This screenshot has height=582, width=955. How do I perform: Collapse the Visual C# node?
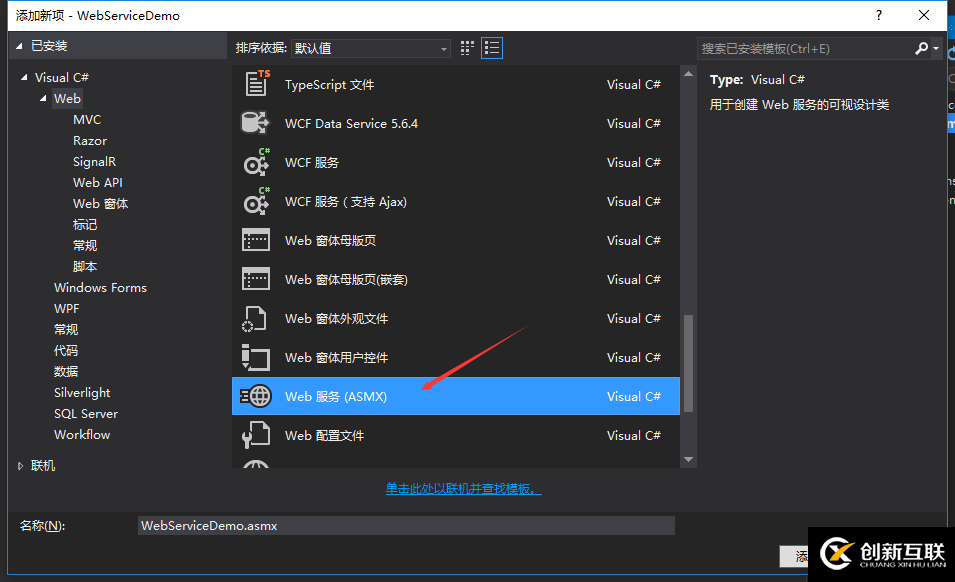[x=24, y=77]
